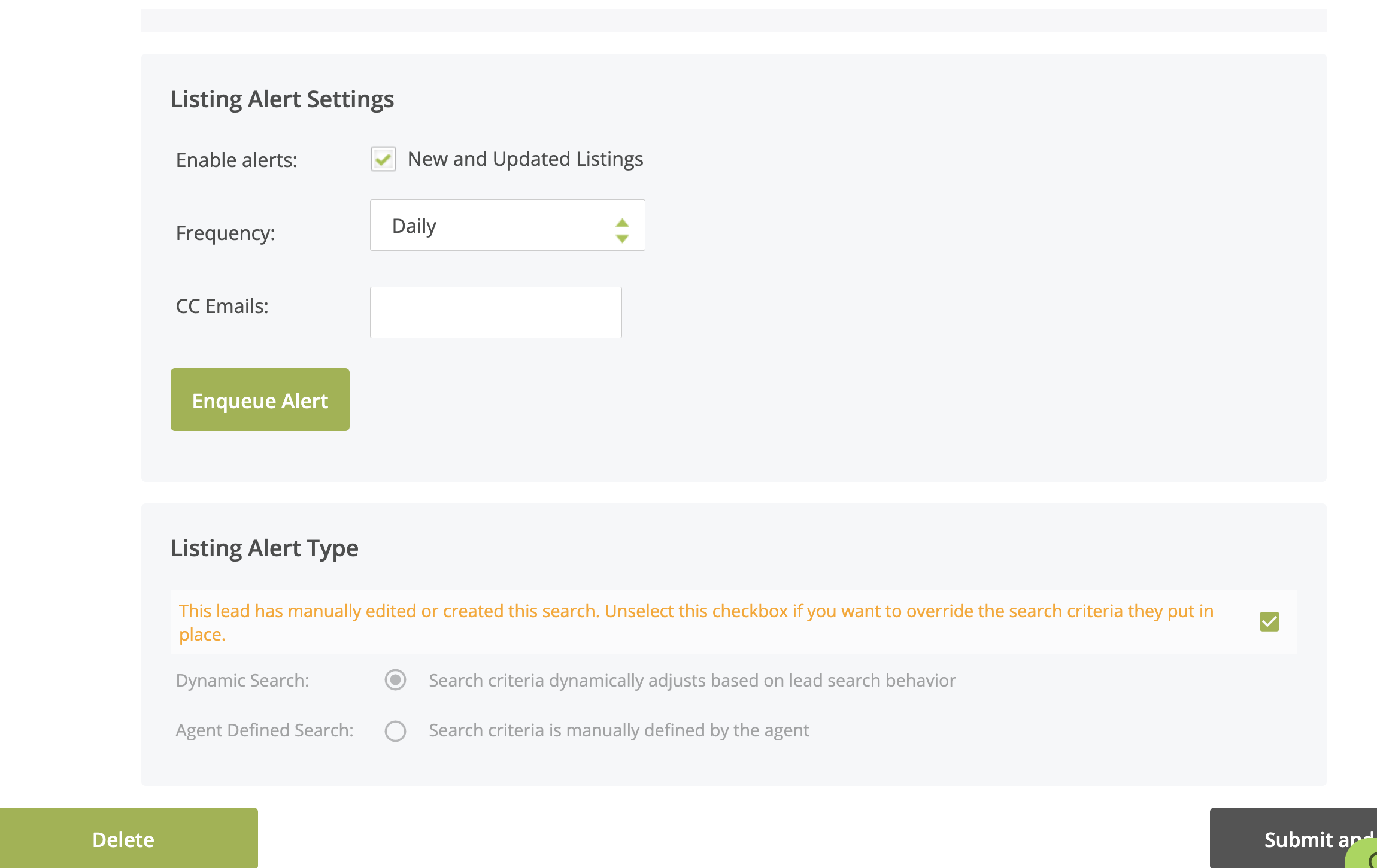Select the Agent Defined Search radio button

click(x=395, y=730)
